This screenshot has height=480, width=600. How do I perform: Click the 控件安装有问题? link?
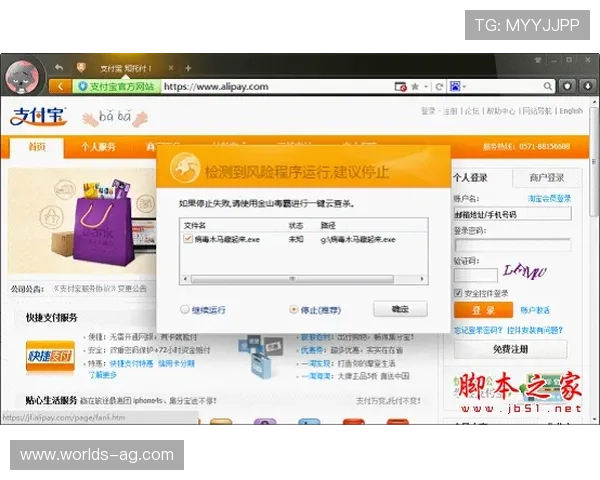[535, 330]
